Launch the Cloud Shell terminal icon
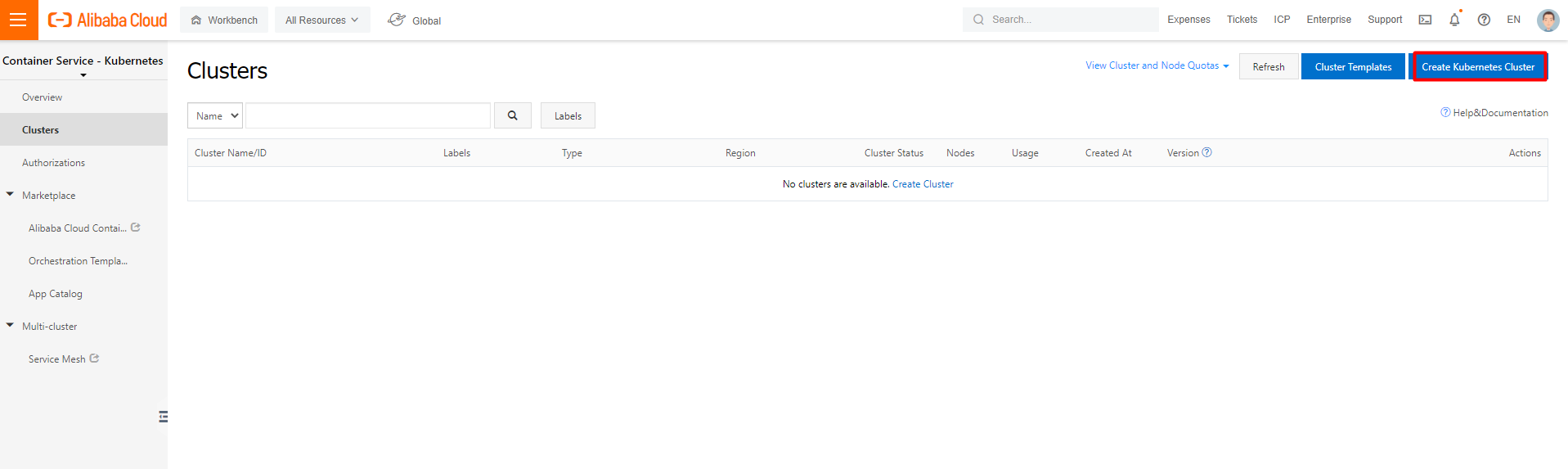1568x469 pixels. [x=1425, y=20]
